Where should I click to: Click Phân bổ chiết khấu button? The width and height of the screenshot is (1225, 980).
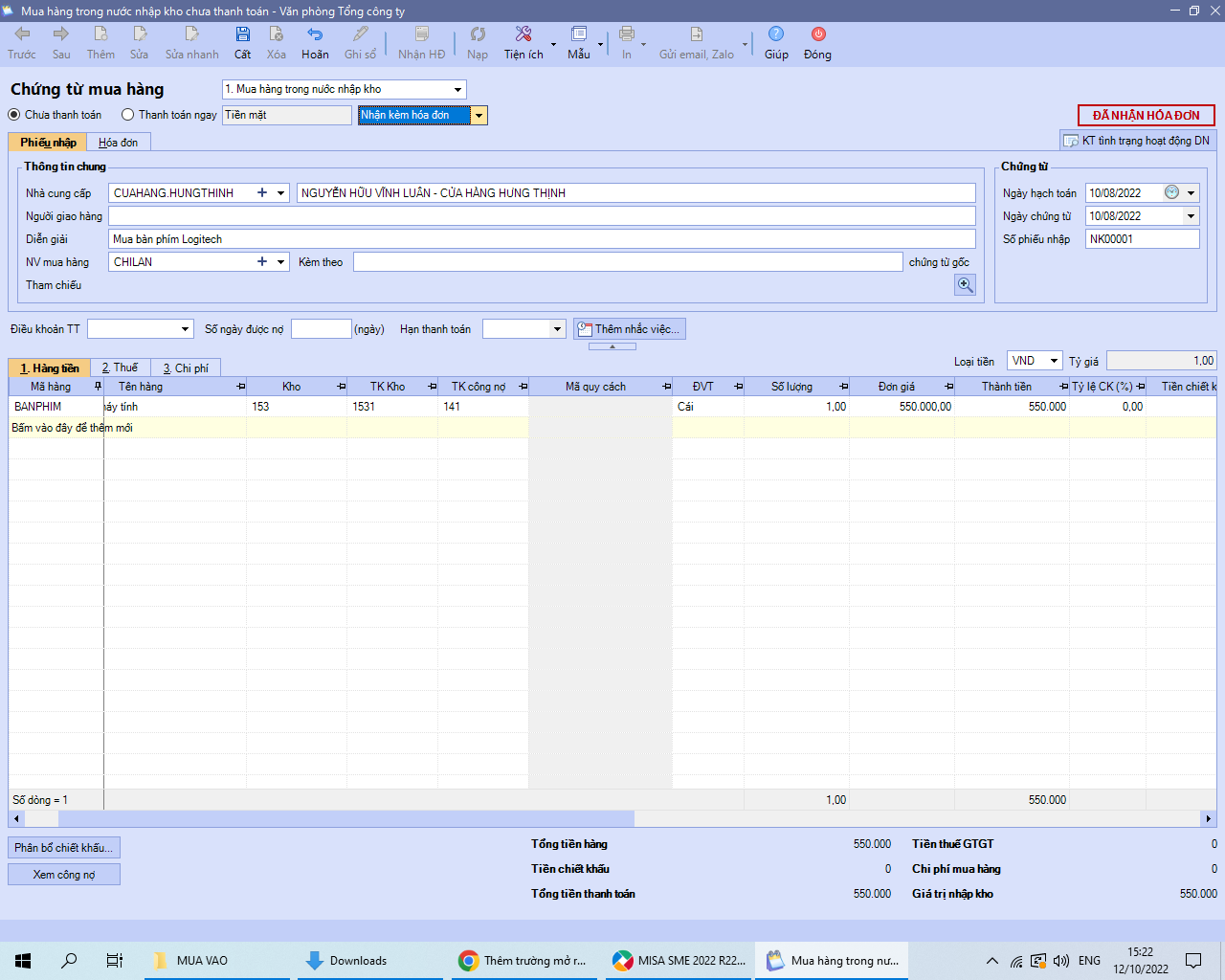tap(64, 848)
